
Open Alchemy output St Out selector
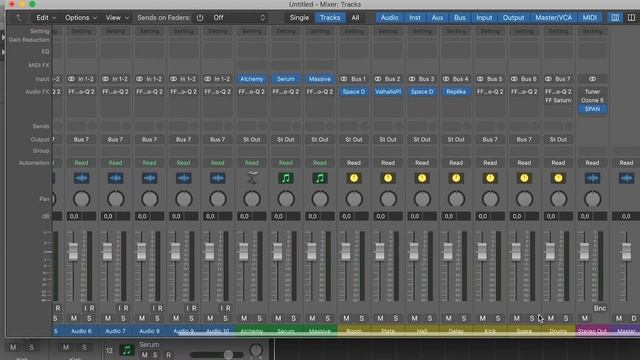[252, 140]
